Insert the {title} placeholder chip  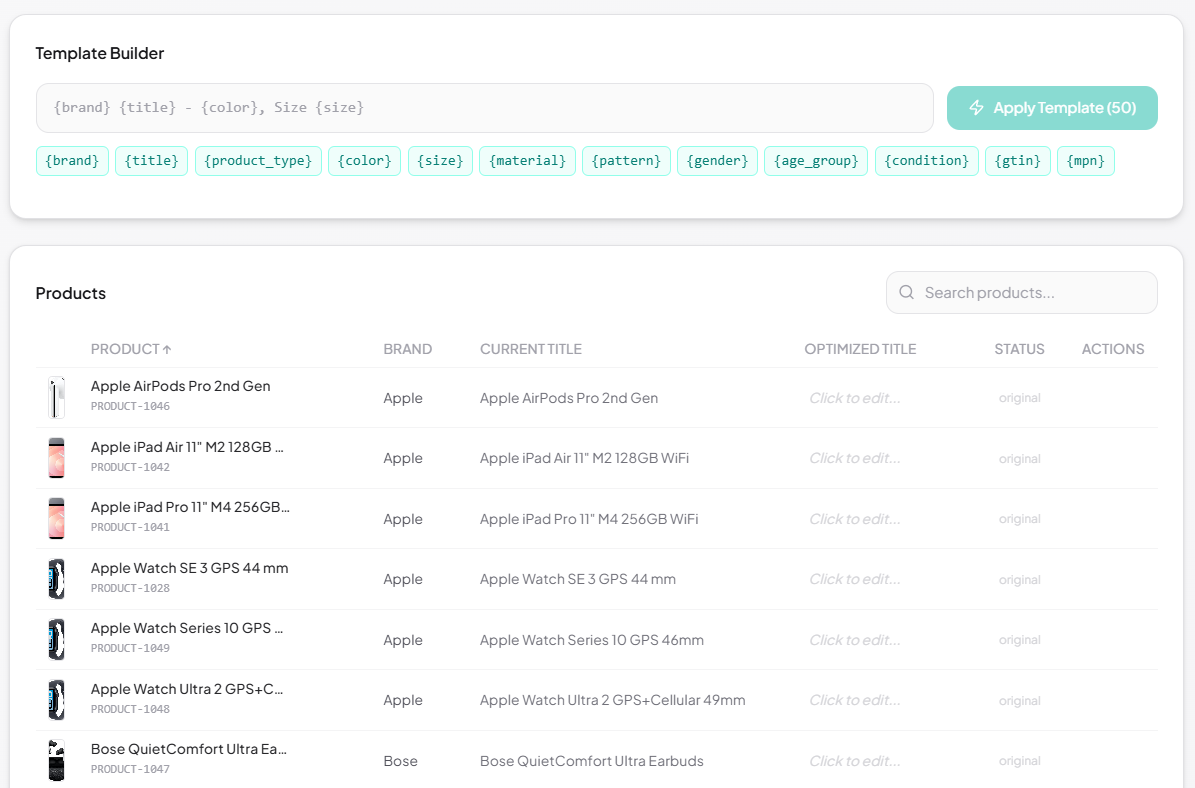coord(150,160)
